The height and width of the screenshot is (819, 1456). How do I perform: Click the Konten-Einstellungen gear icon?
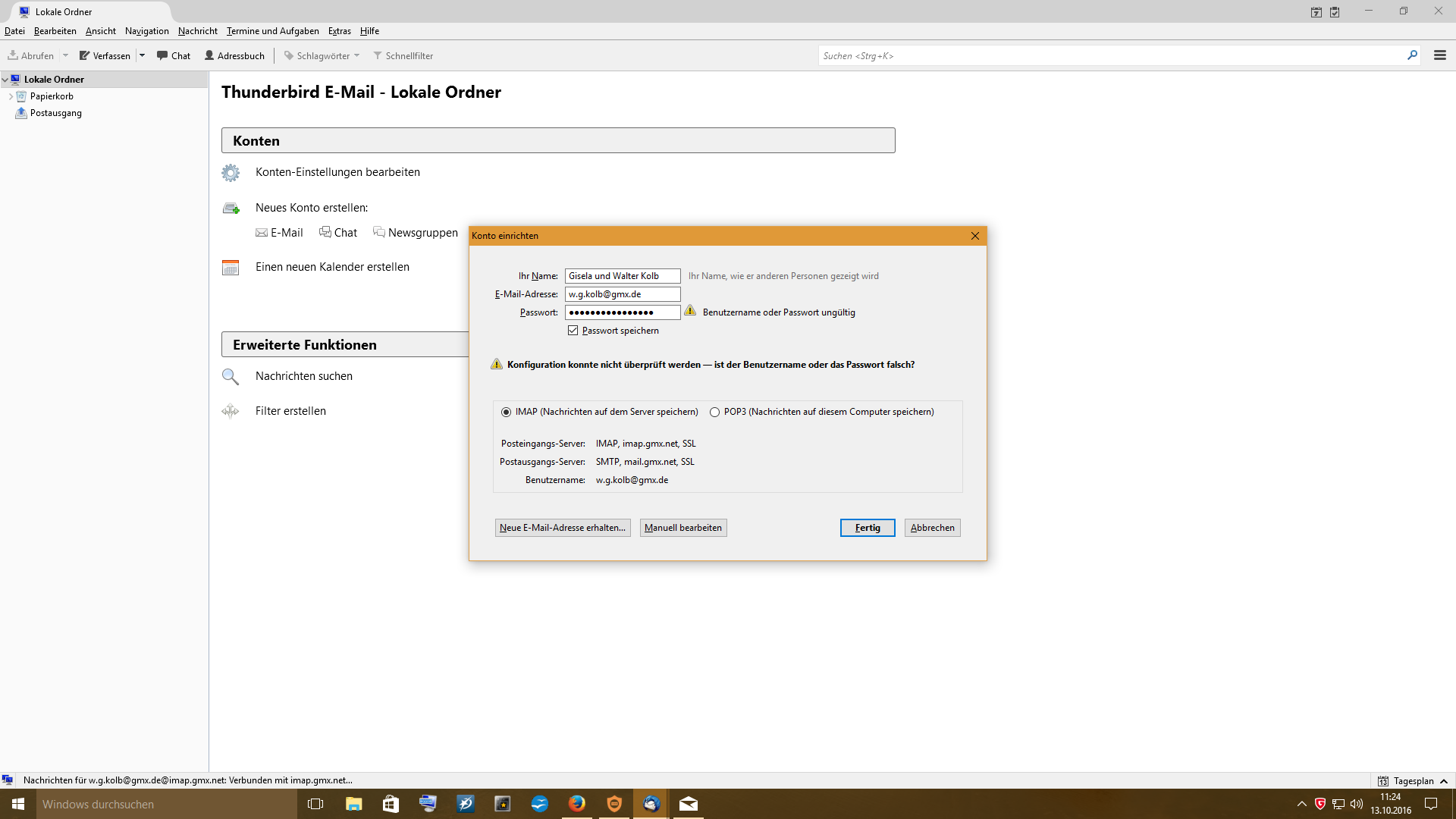point(231,173)
